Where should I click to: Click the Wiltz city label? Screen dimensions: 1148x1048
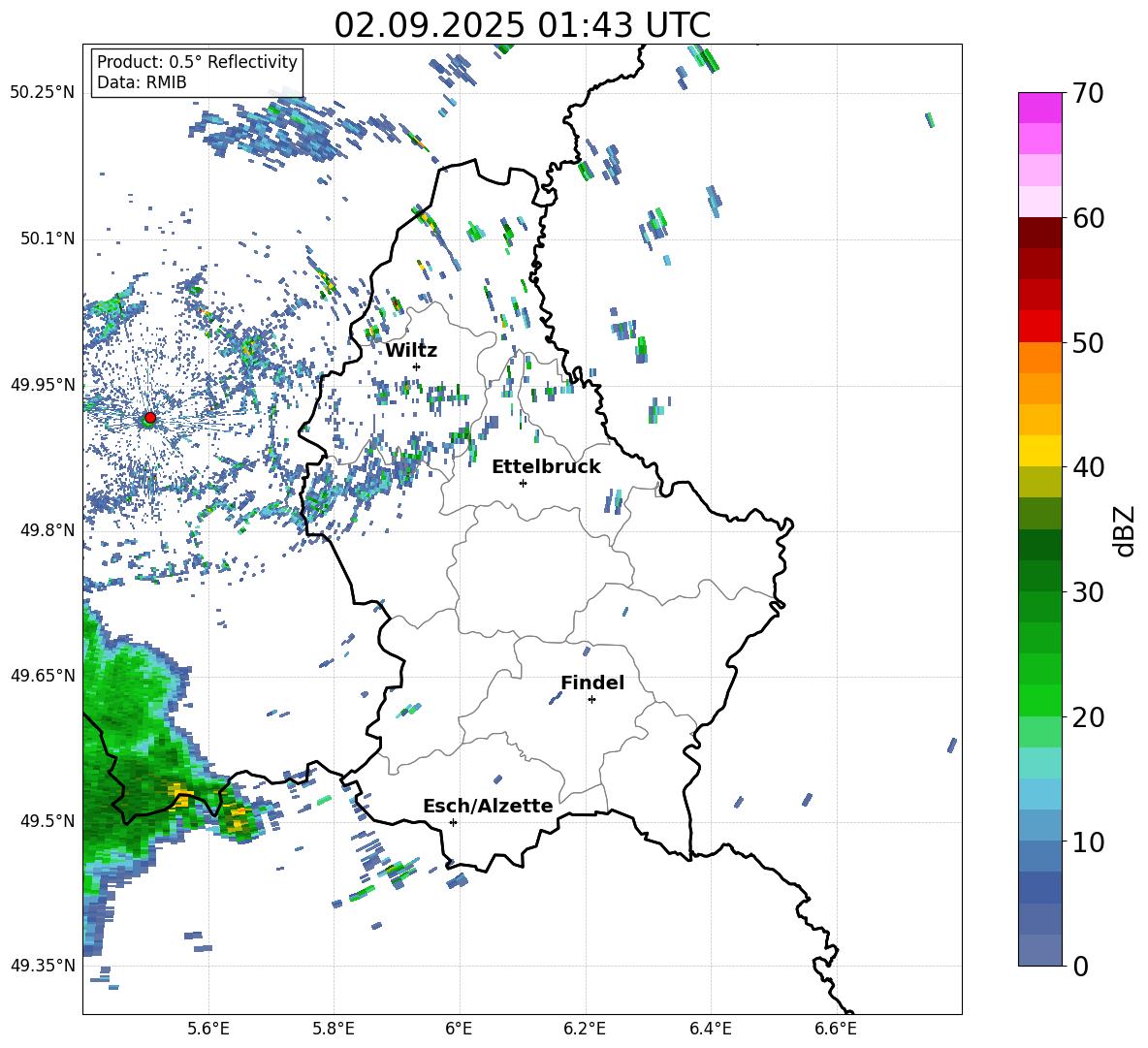click(411, 351)
